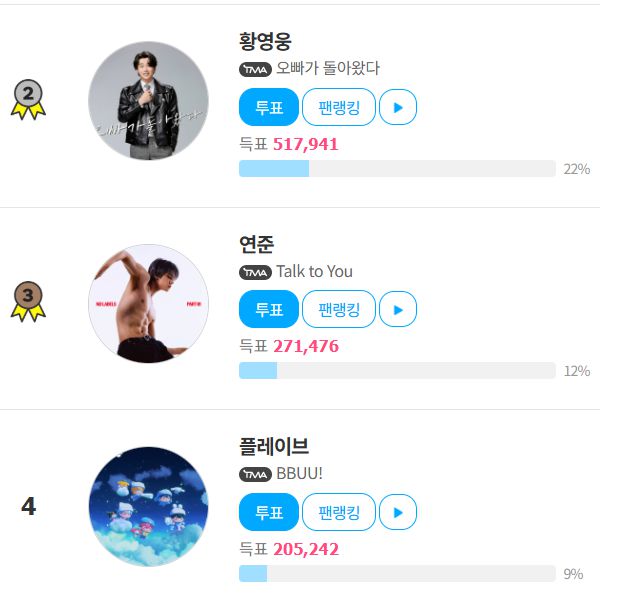Click the artist name 연준
This screenshot has height=608, width=635.
256,245
